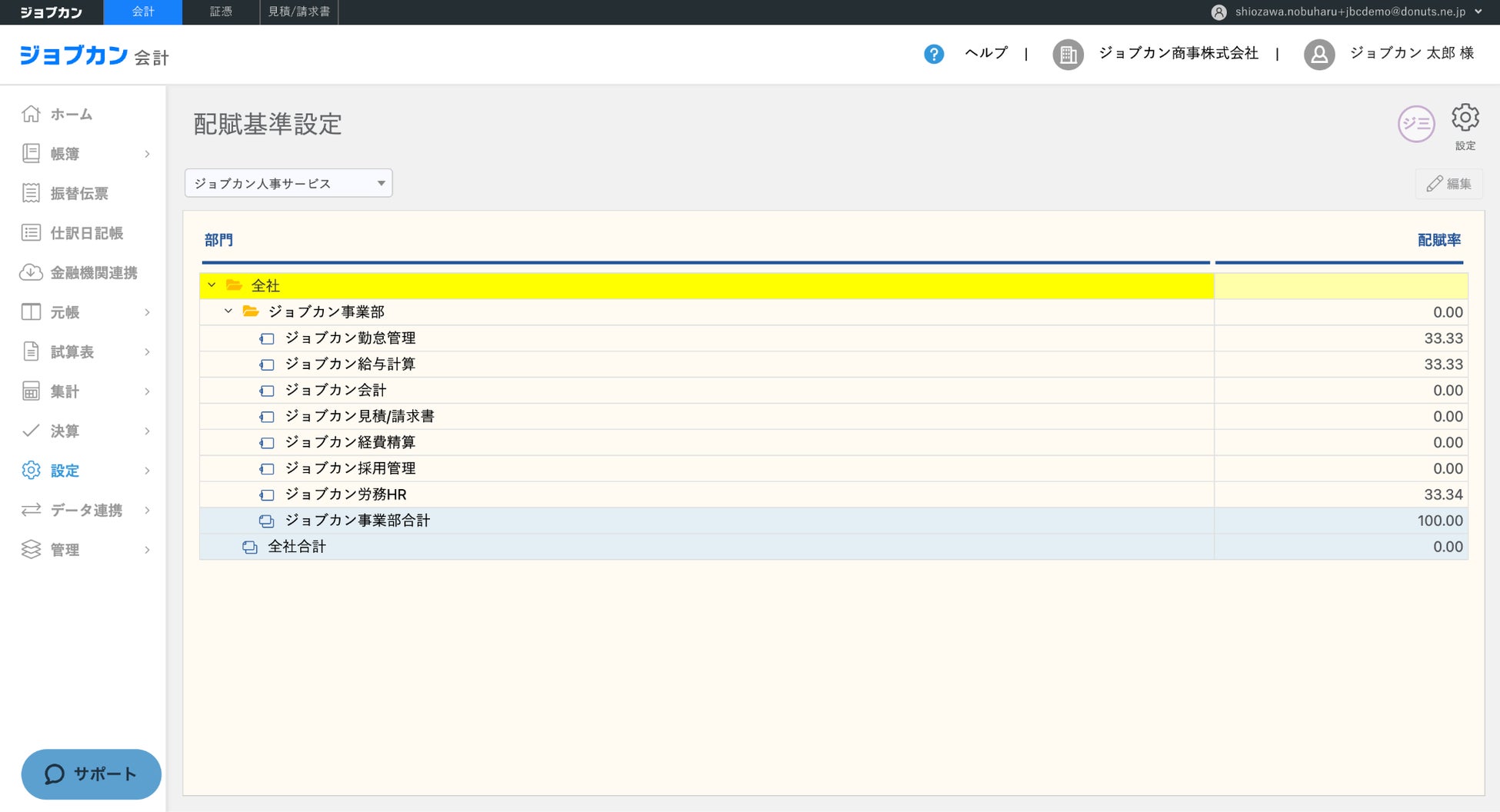Open the account email dropdown arrow
Image resolution: width=1500 pixels, height=812 pixels.
tap(1478, 12)
